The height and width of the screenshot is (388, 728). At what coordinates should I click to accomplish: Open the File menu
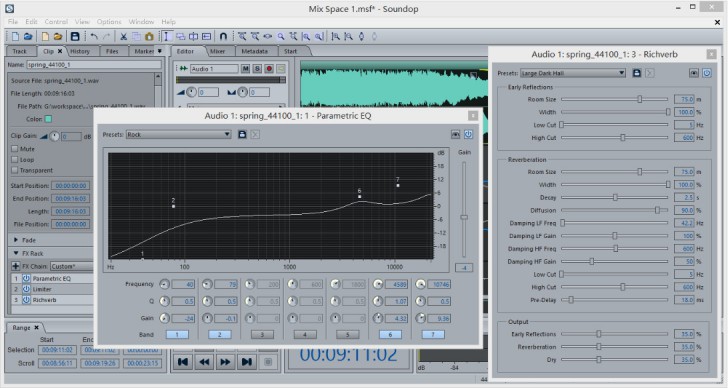pos(13,21)
